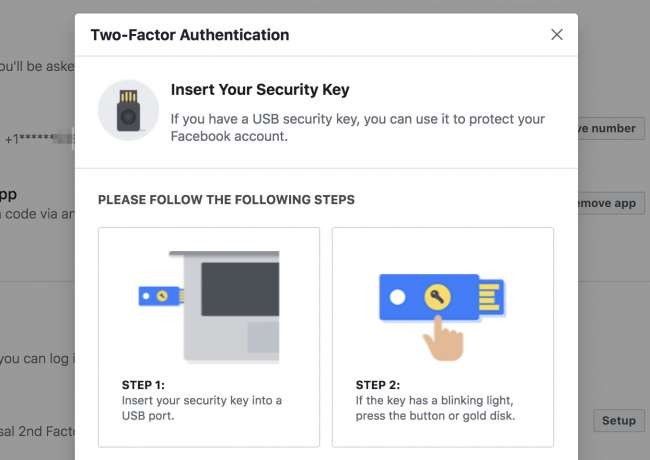Click the 'Two-Factor Authentication' dialog title
650x460 pixels.
tap(190, 35)
